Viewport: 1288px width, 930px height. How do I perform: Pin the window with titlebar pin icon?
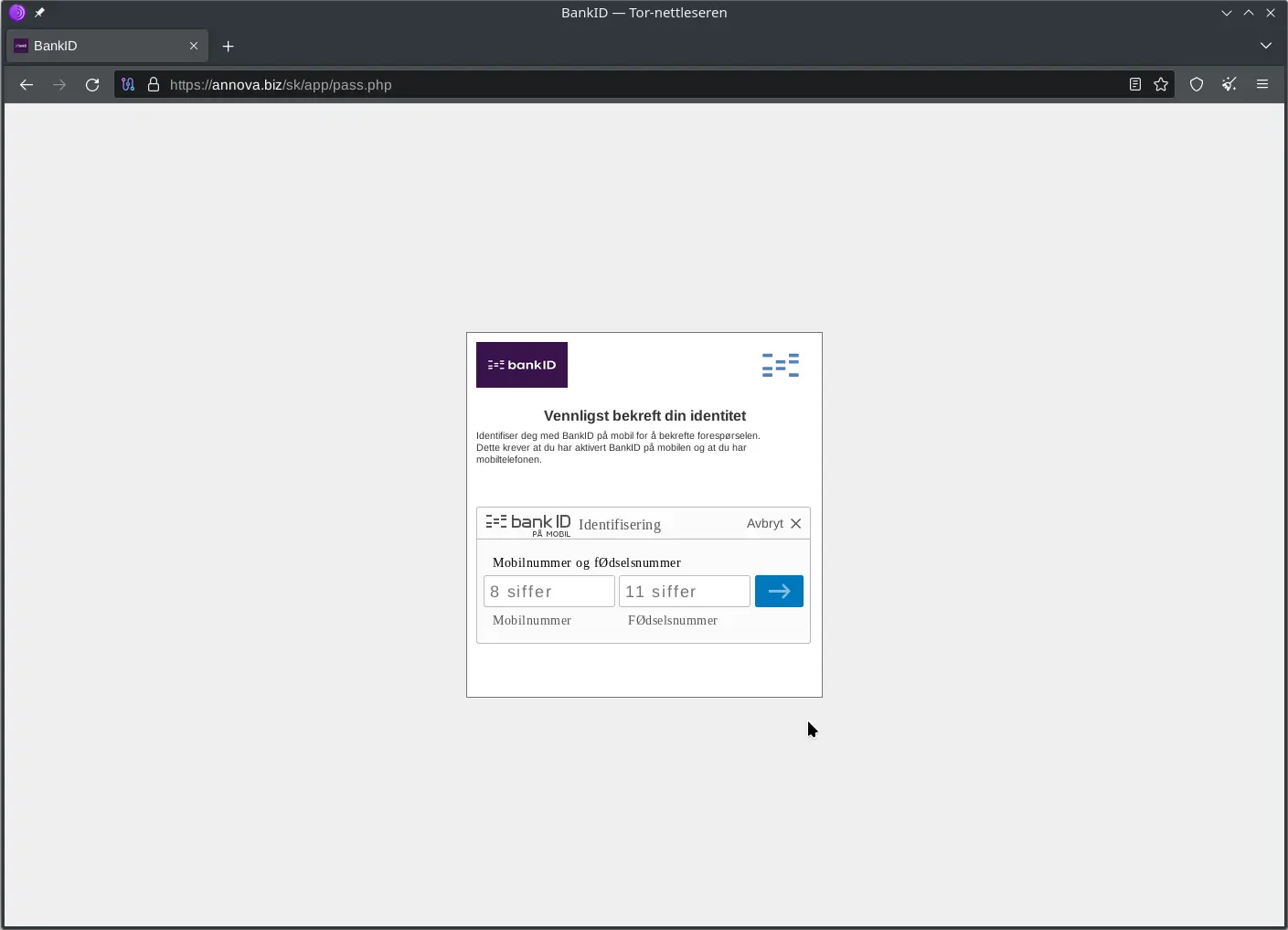pos(39,13)
